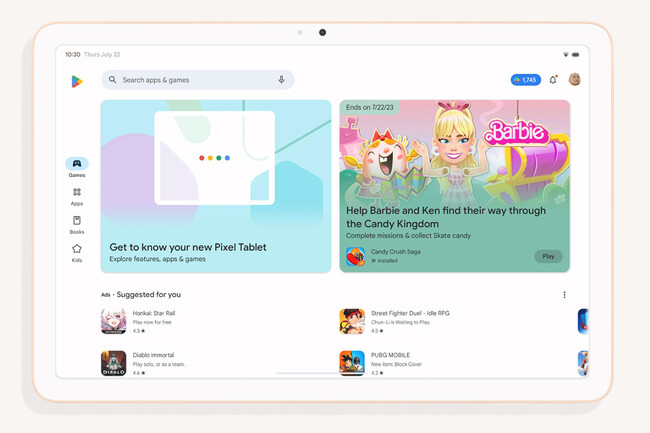The width and height of the screenshot is (650, 433).
Task: Open the Honkai: Star Rail app icon
Action: (x=114, y=321)
